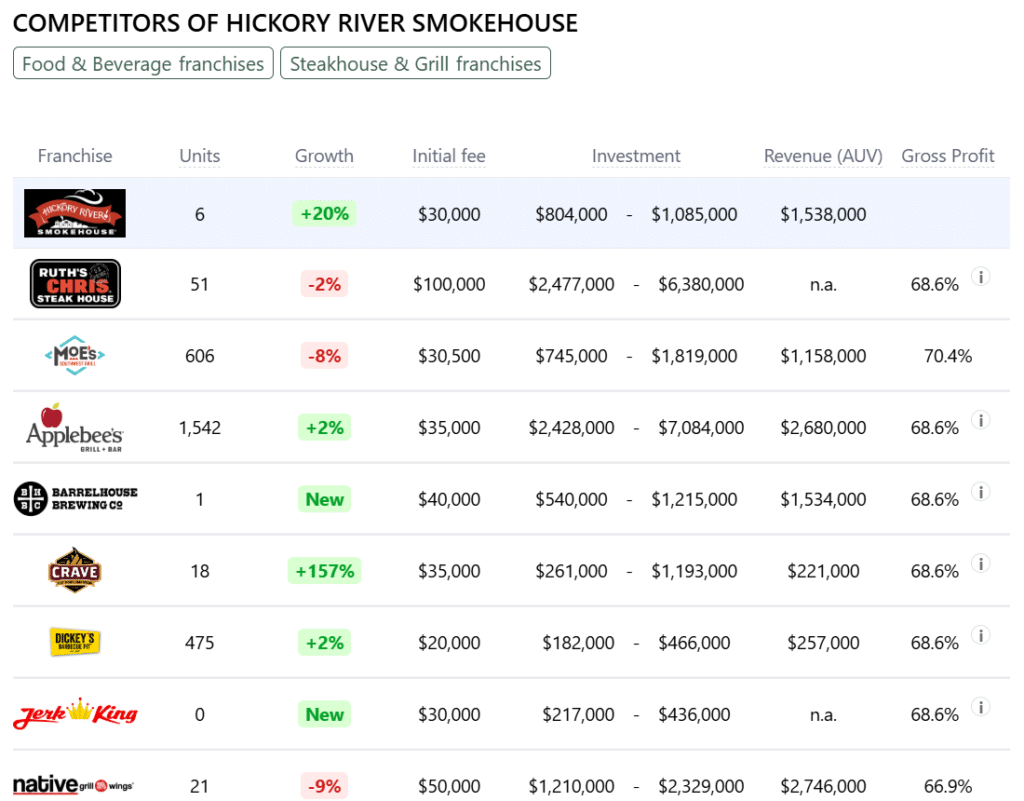Viewport: 1024px width, 801px height.
Task: Click Dickey's +2% growth badge
Action: coord(324,643)
